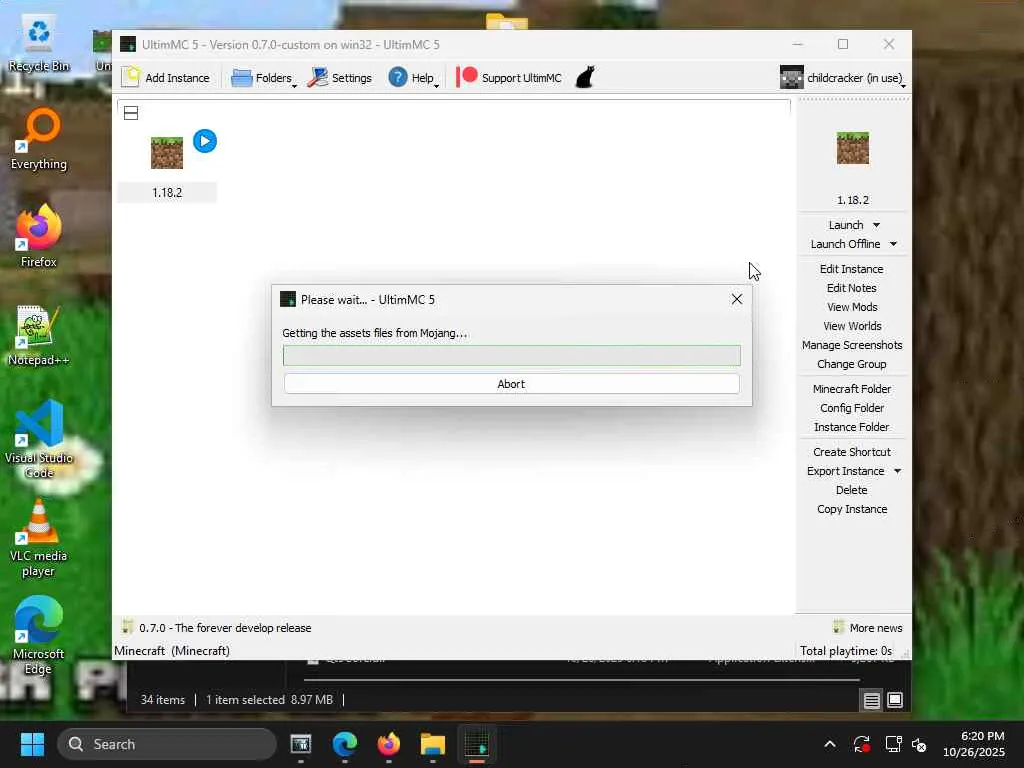Open the Windows Start menu
Image resolution: width=1024 pixels, height=768 pixels.
(x=32, y=744)
